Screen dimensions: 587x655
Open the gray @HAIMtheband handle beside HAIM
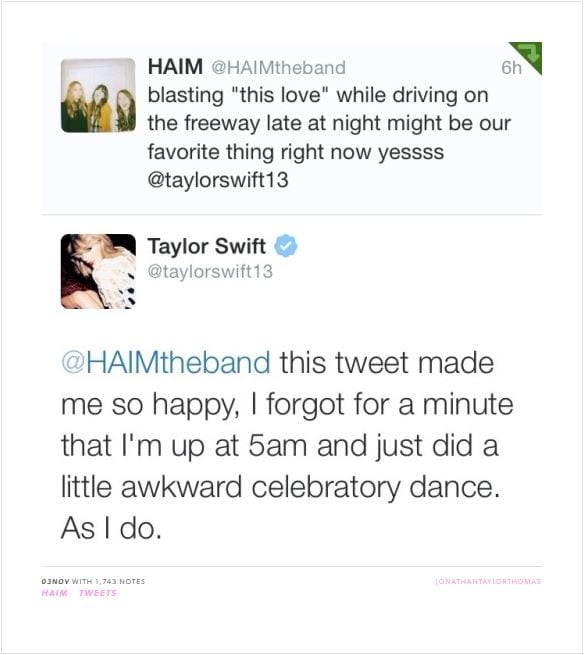coord(279,67)
